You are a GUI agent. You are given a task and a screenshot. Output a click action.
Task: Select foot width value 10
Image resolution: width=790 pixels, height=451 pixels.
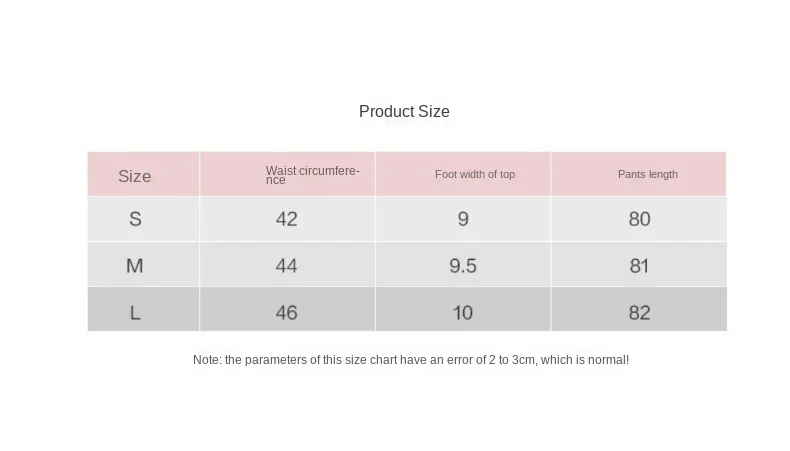tap(463, 312)
